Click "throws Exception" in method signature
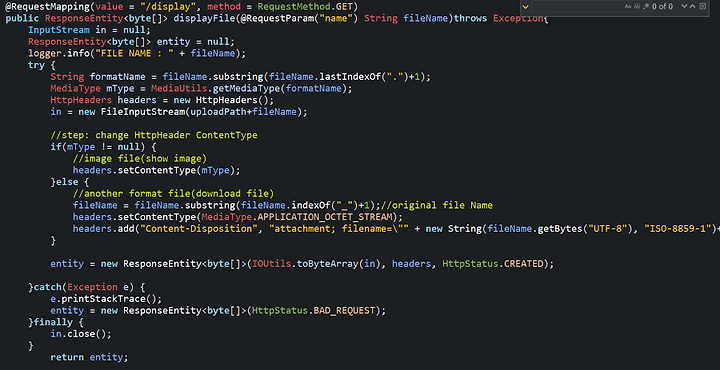 click(498, 19)
